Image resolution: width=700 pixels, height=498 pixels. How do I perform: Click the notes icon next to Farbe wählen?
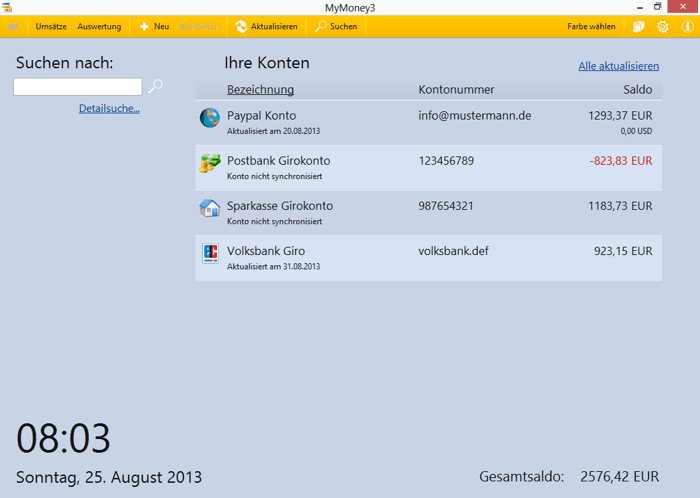[639, 26]
